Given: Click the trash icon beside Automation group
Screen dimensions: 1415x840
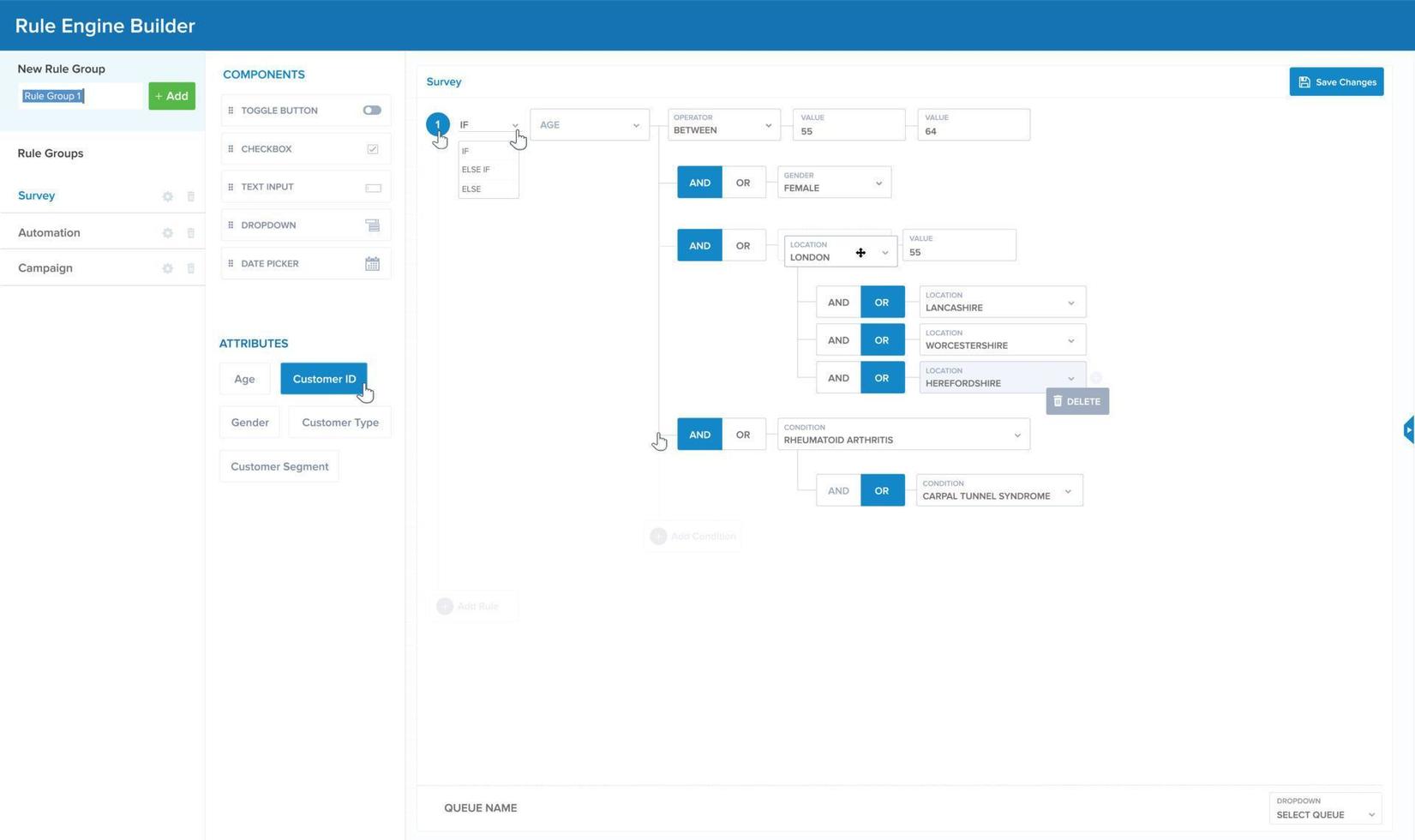Looking at the screenshot, I should tap(191, 232).
